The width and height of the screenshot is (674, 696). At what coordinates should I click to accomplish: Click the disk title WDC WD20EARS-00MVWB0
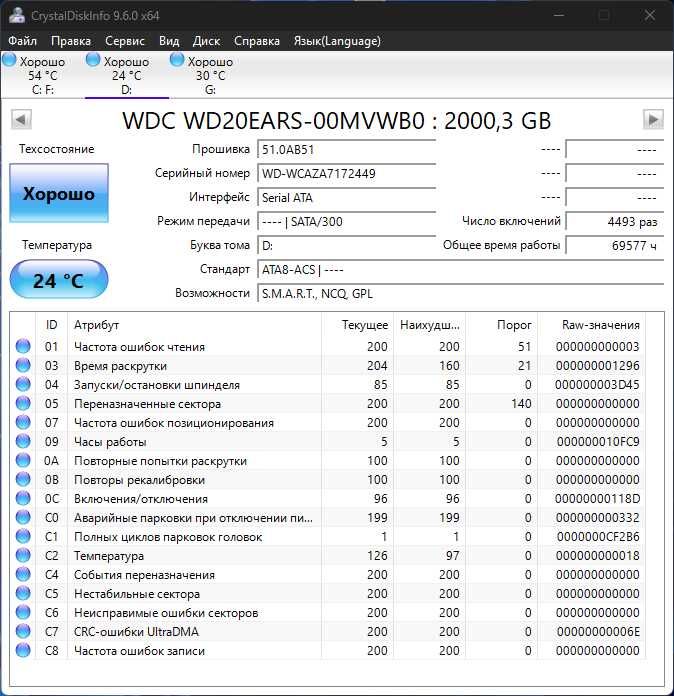point(274,120)
